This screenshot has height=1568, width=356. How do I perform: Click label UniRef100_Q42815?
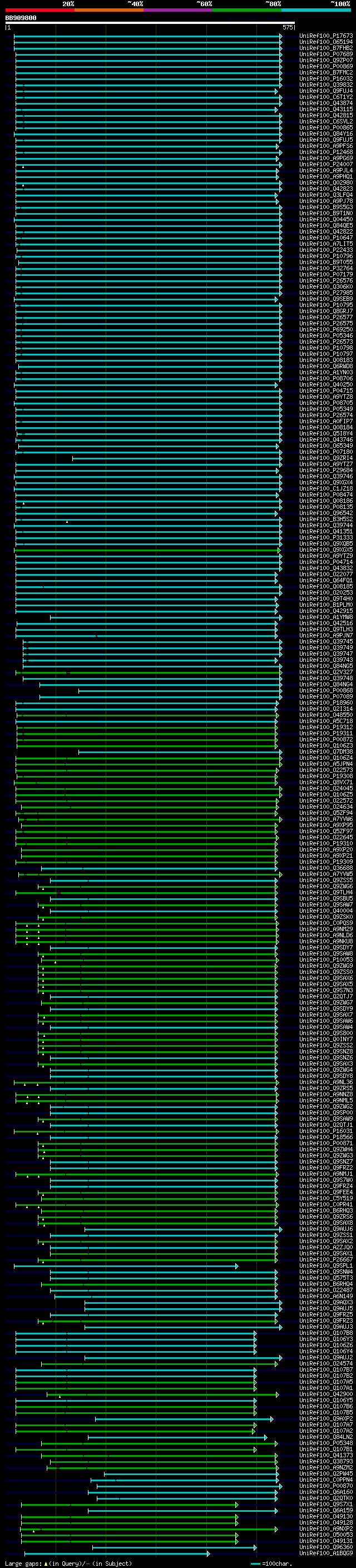click(x=326, y=115)
